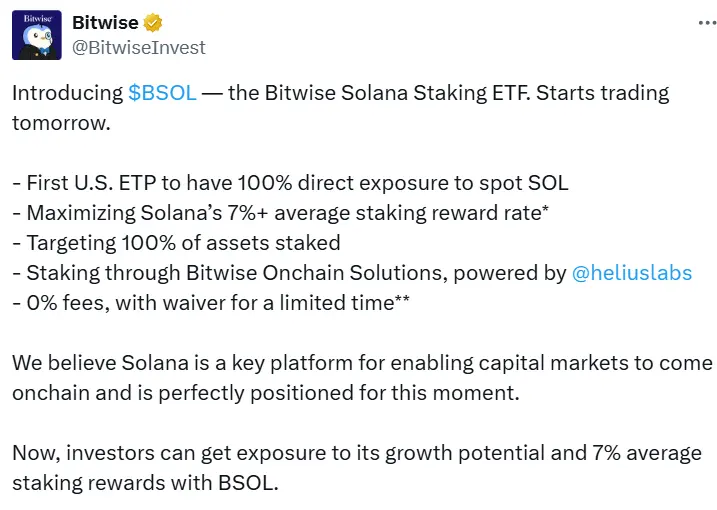Click the word 'Introducing' starting the tweet
Image resolution: width=717 pixels, height=510 pixels.
click(67, 93)
